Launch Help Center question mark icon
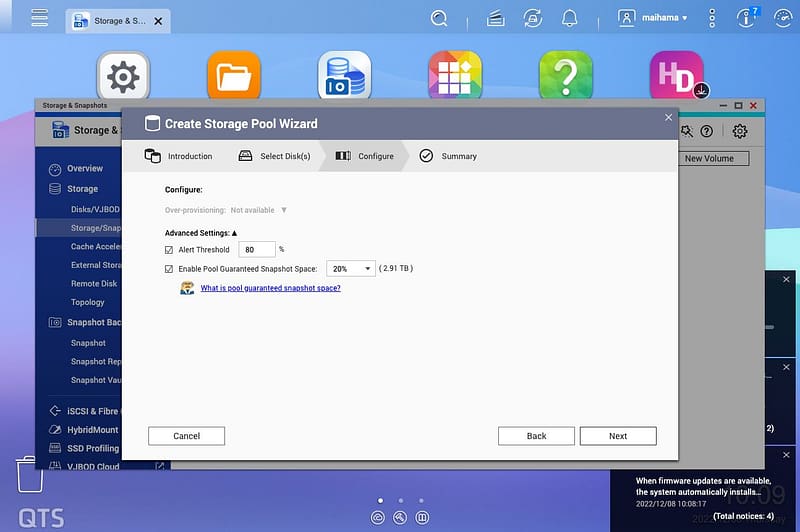800x532 pixels. [x=566, y=77]
